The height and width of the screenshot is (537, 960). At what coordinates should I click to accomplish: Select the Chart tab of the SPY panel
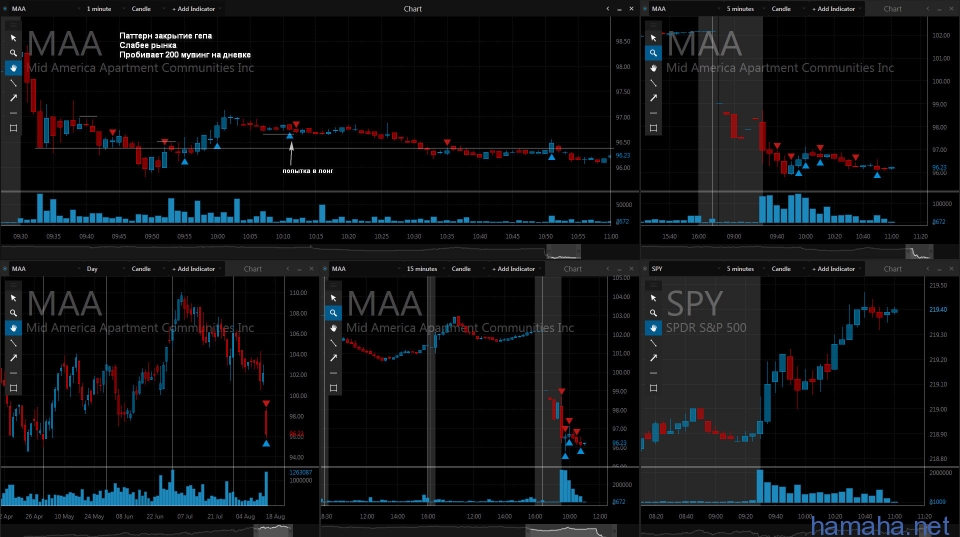(893, 269)
